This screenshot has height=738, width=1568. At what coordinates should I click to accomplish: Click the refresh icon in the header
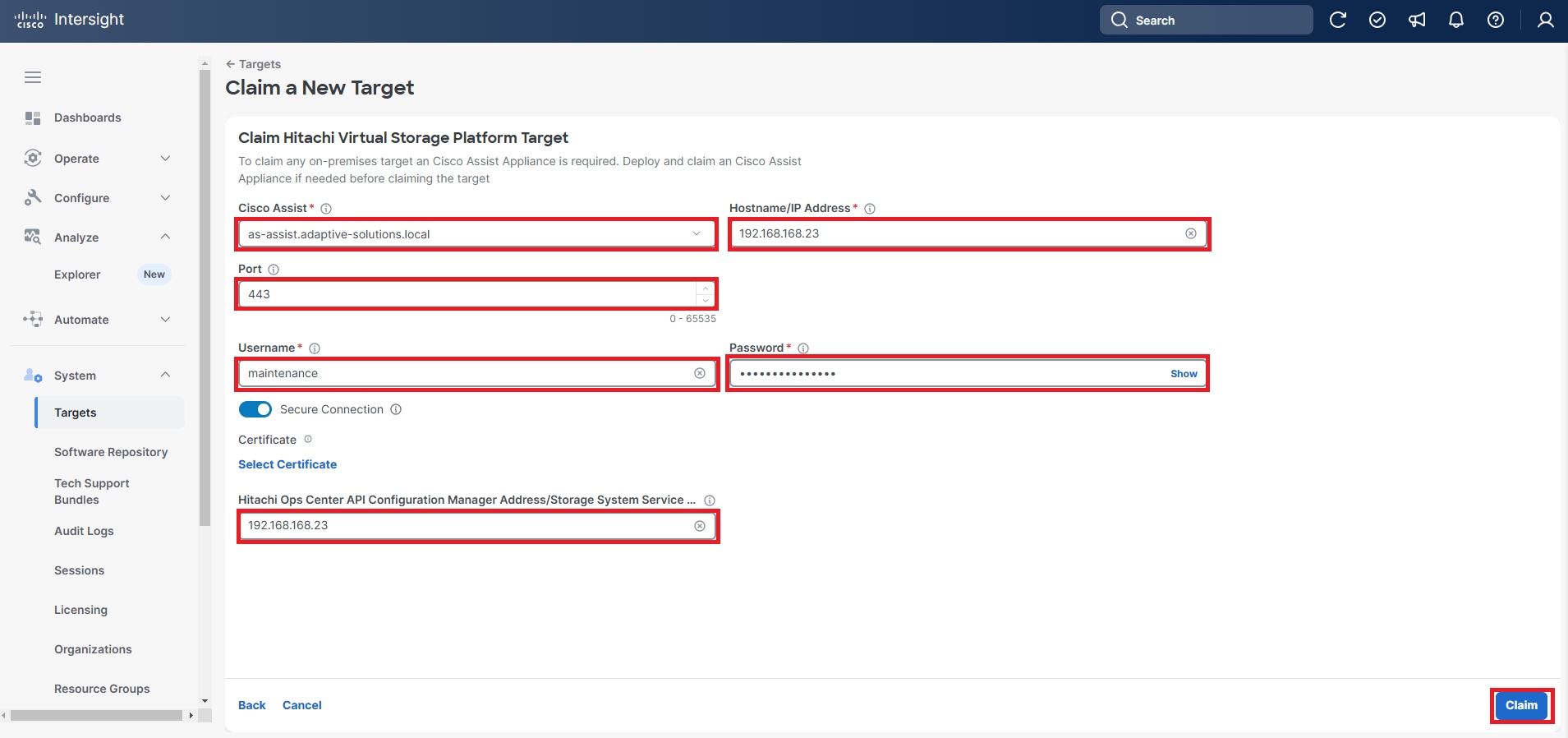[1338, 20]
